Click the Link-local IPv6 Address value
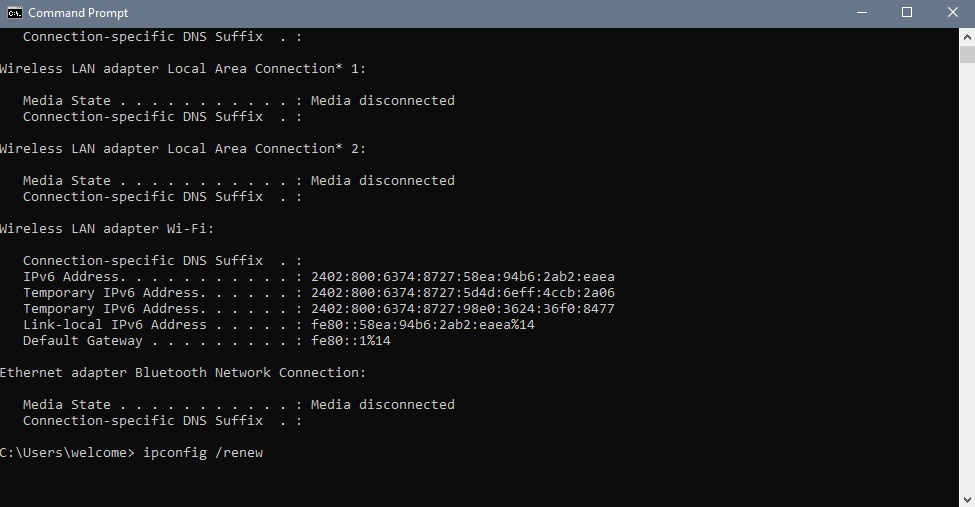 (423, 325)
